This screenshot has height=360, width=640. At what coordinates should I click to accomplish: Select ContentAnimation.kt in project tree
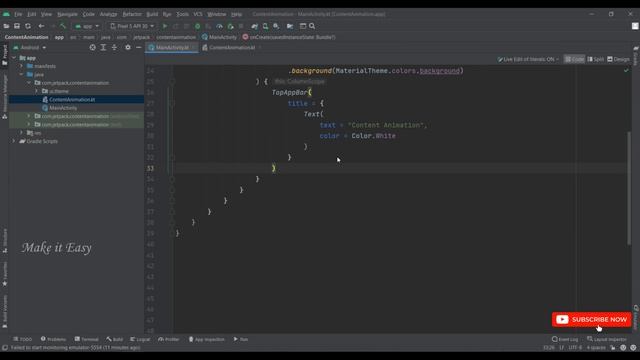(x=72, y=100)
